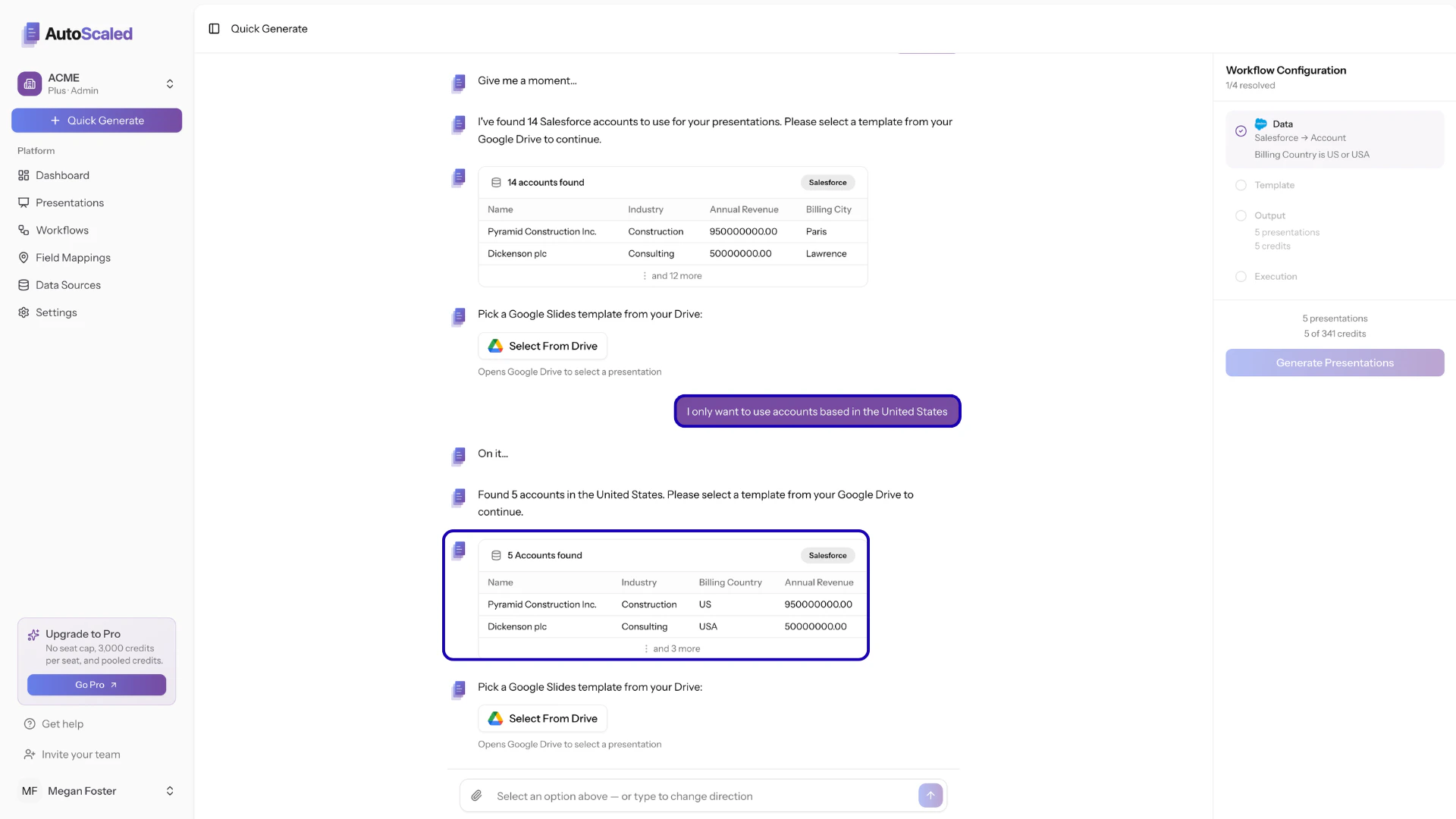Click the Workflows icon in the sidebar
Image resolution: width=1456 pixels, height=819 pixels.
[24, 230]
